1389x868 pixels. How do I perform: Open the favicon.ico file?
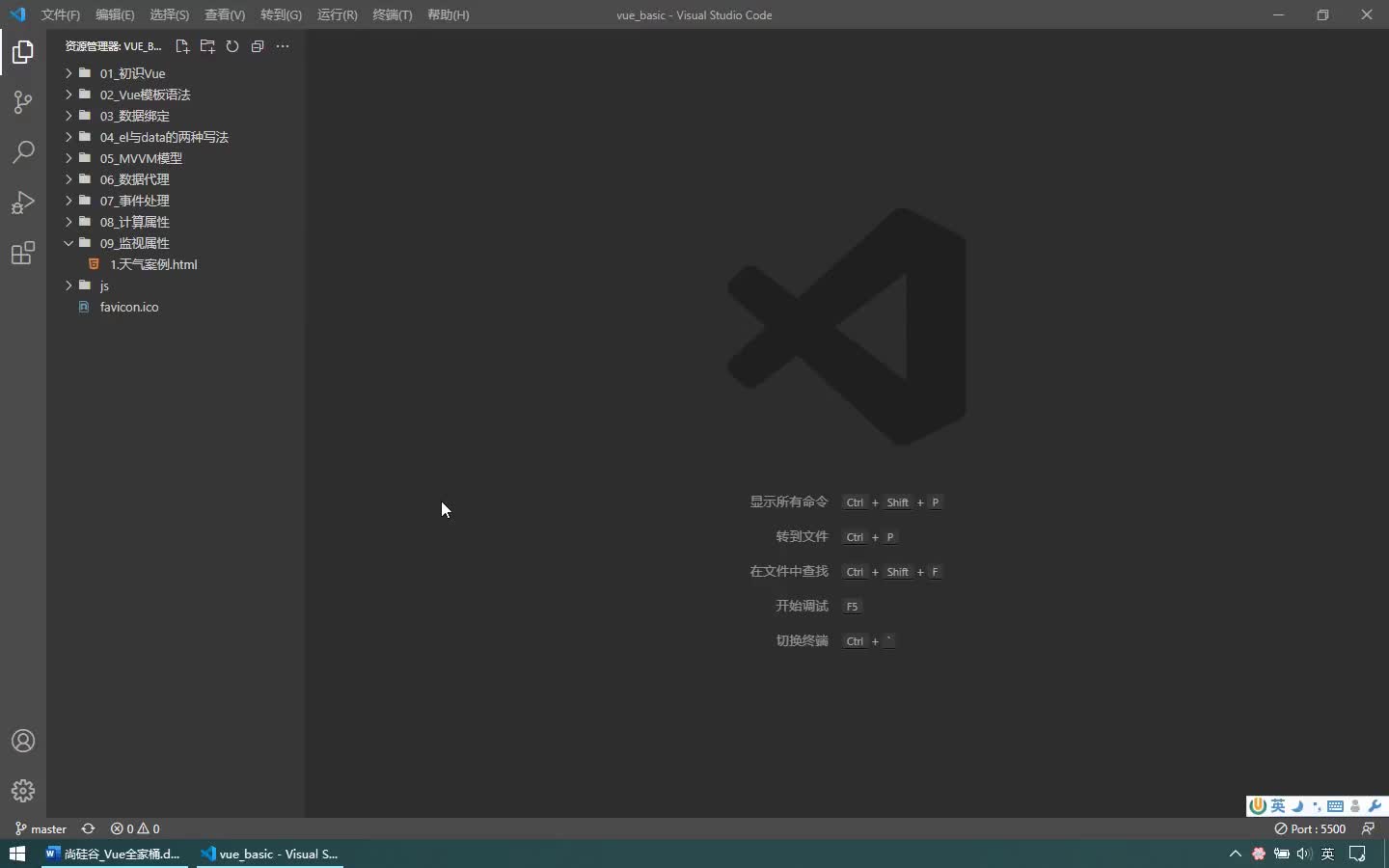pos(177,307)
